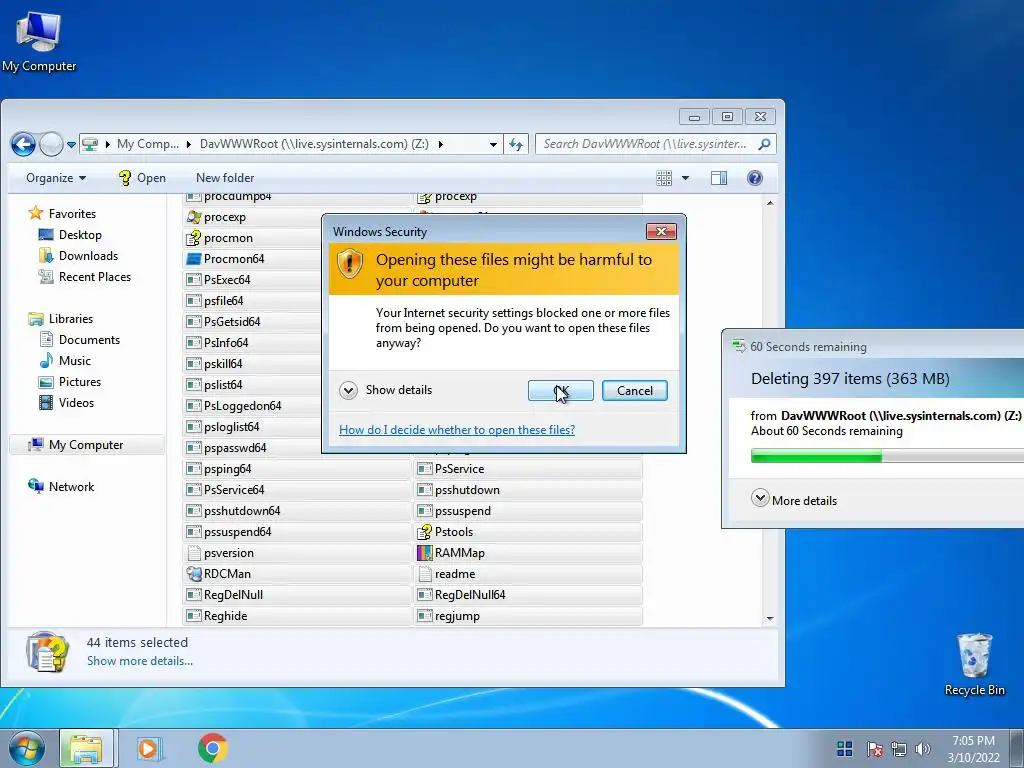
Task: Select the psping64 file
Action: pyautogui.click(x=296, y=469)
